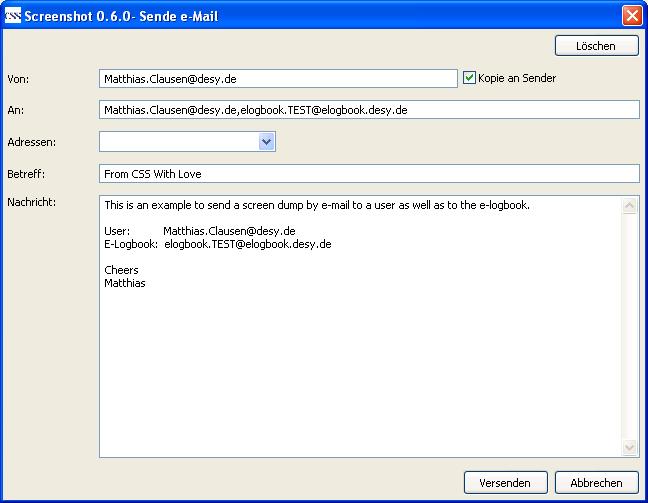Click into the Von sender address field

pyautogui.click(x=278, y=78)
